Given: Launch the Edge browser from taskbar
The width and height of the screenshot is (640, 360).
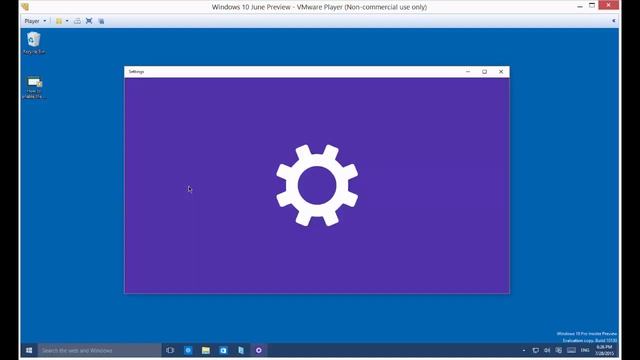Looking at the screenshot, I should pyautogui.click(x=188, y=350).
